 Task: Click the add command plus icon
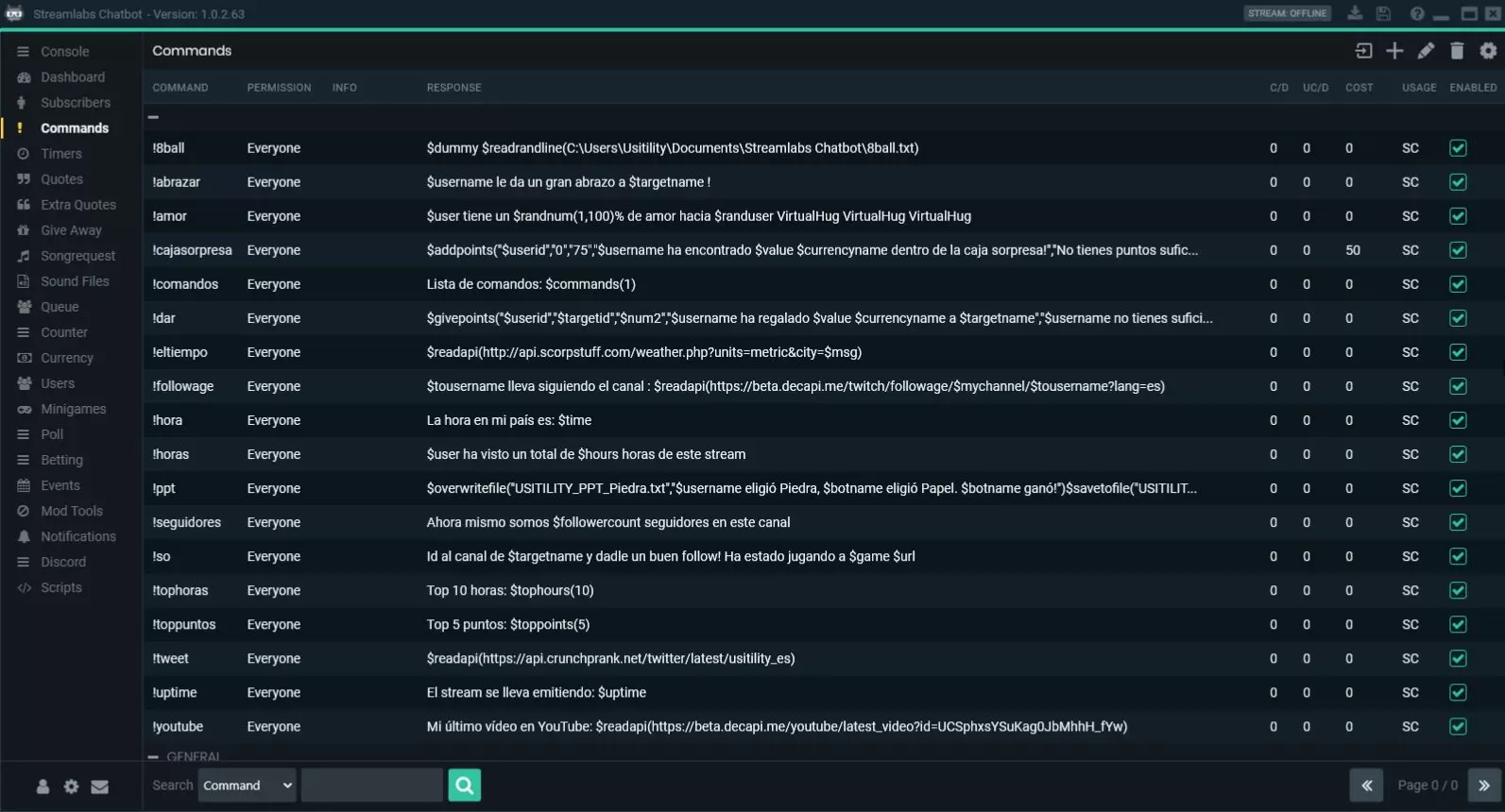click(1394, 51)
